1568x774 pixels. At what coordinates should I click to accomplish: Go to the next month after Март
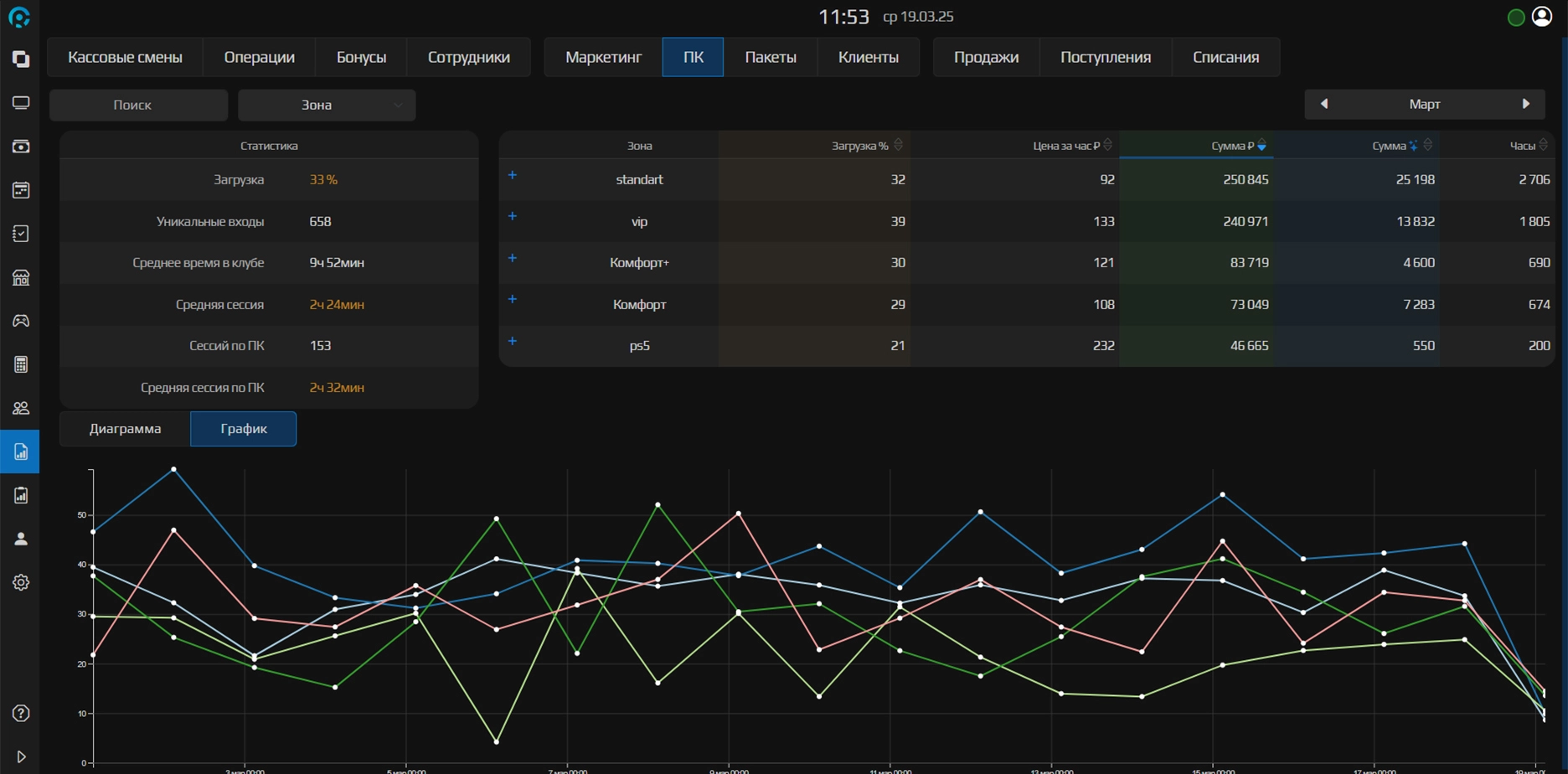tap(1525, 104)
